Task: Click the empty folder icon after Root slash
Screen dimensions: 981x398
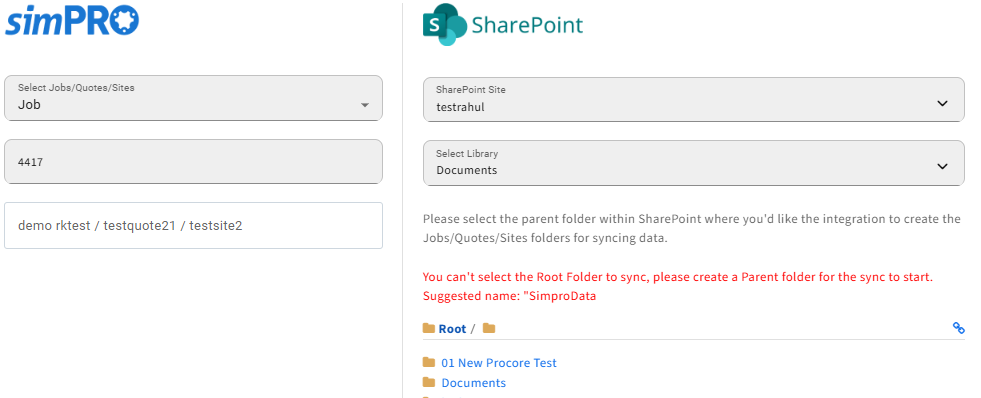Action: [489, 329]
